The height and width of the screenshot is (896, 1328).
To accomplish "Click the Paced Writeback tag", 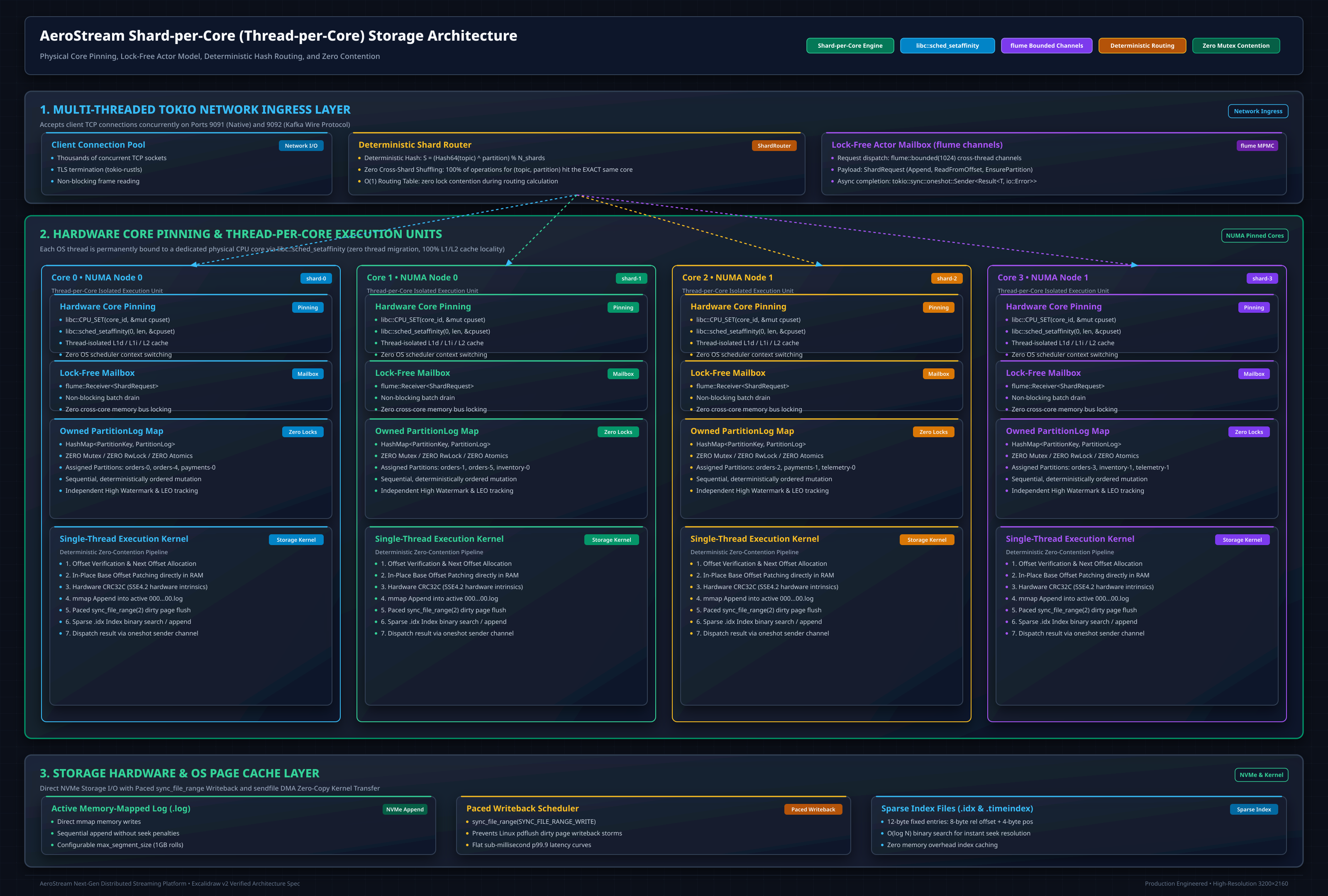I will point(813,810).
